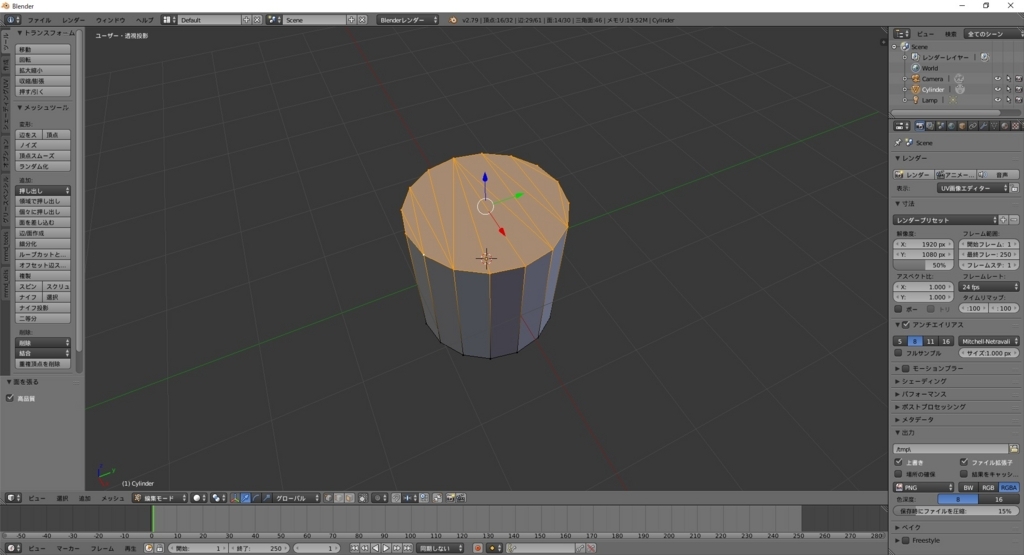Open the Mitchell-Netravali filter dropdown

(989, 341)
